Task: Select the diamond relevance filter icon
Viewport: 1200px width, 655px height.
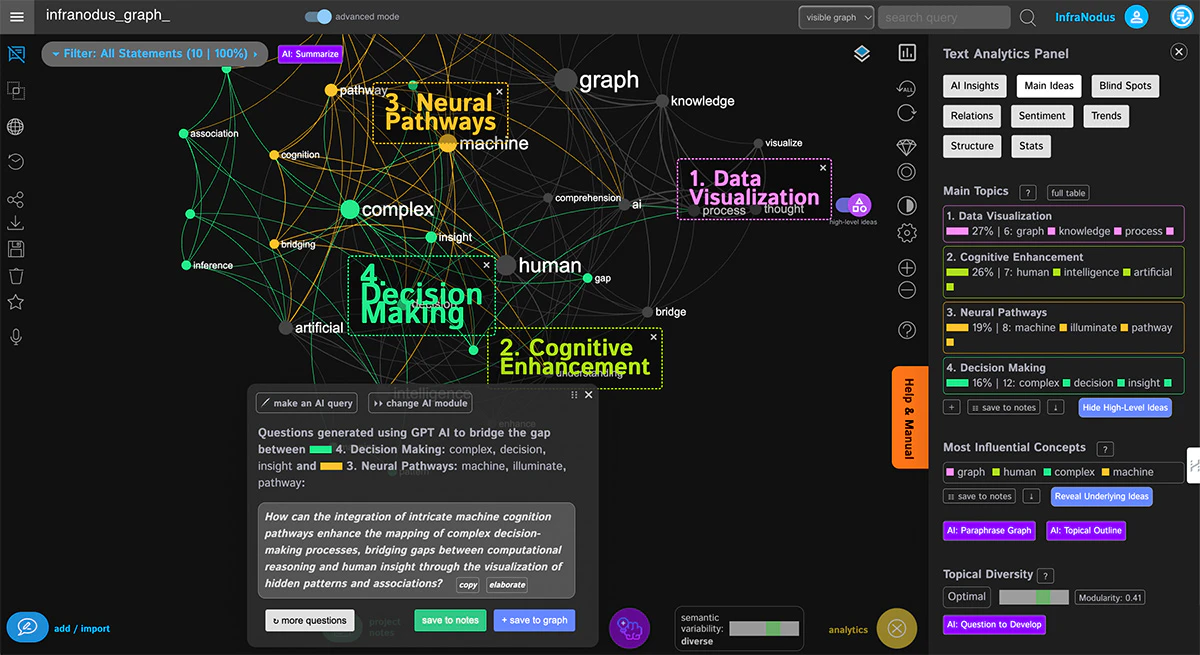Action: pyautogui.click(x=906, y=146)
